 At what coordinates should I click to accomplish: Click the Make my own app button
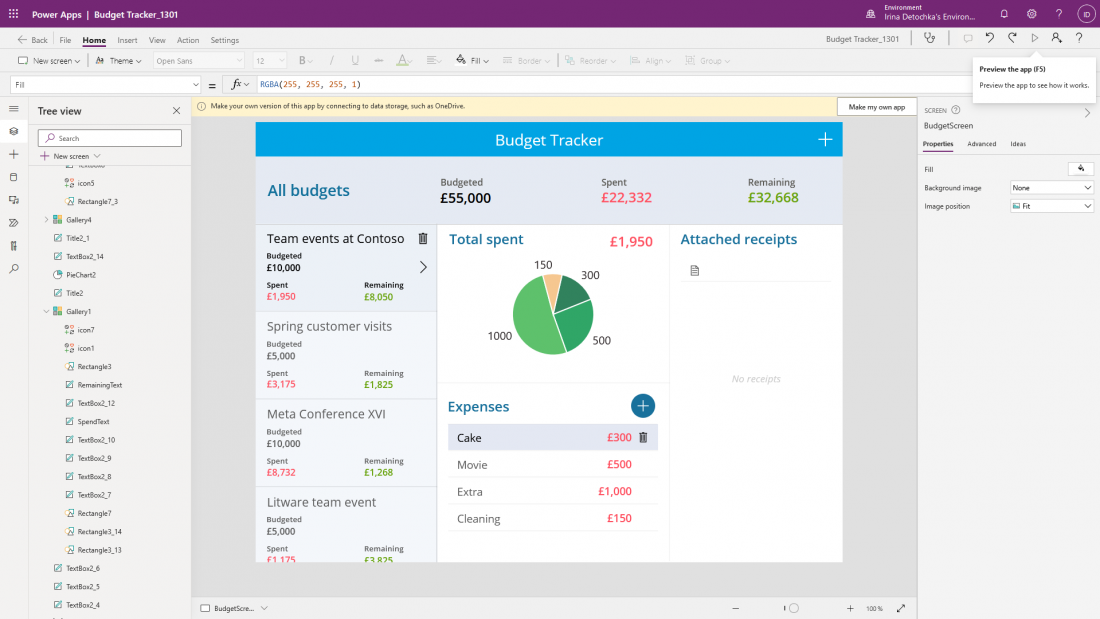(x=877, y=107)
